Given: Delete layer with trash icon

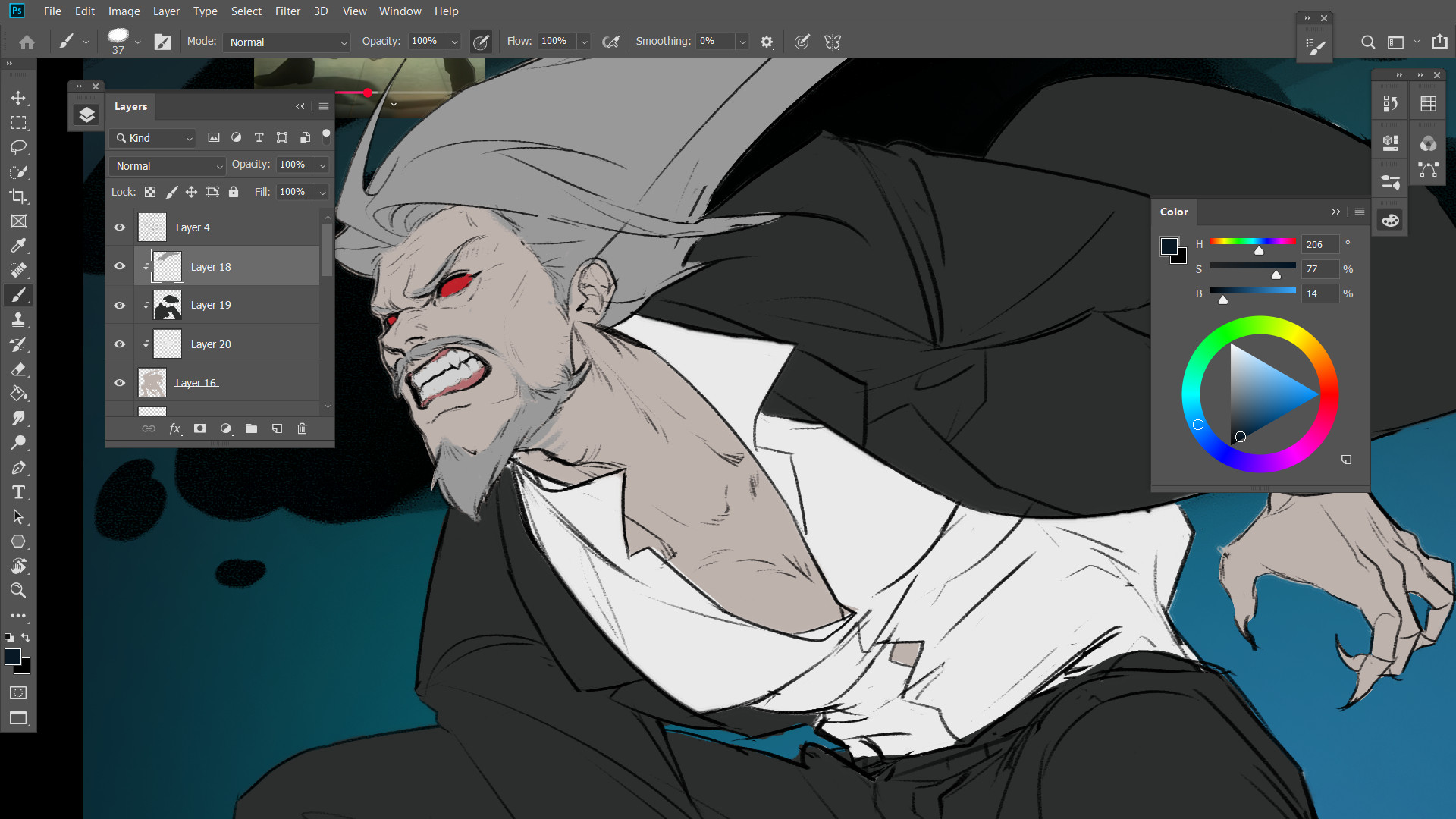Looking at the screenshot, I should (x=302, y=428).
